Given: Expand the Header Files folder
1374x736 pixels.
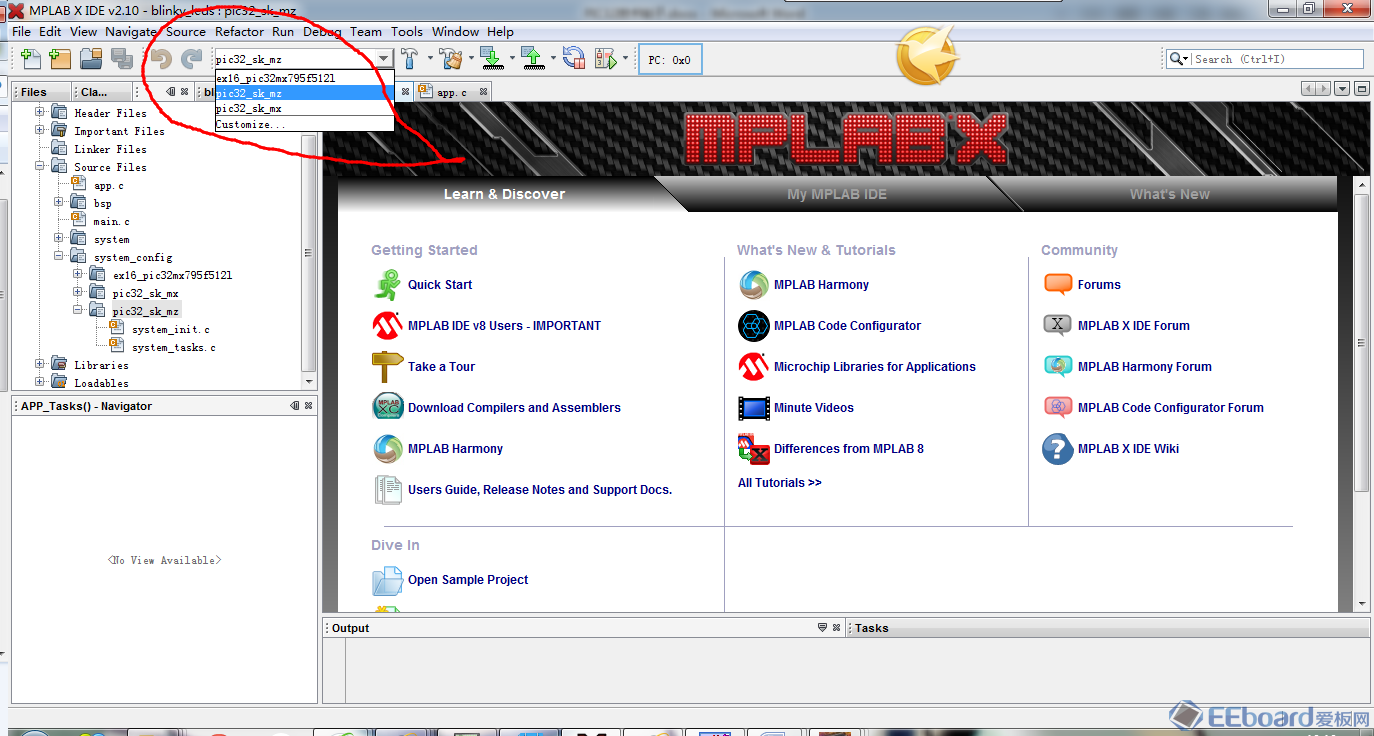Looking at the screenshot, I should coord(40,112).
